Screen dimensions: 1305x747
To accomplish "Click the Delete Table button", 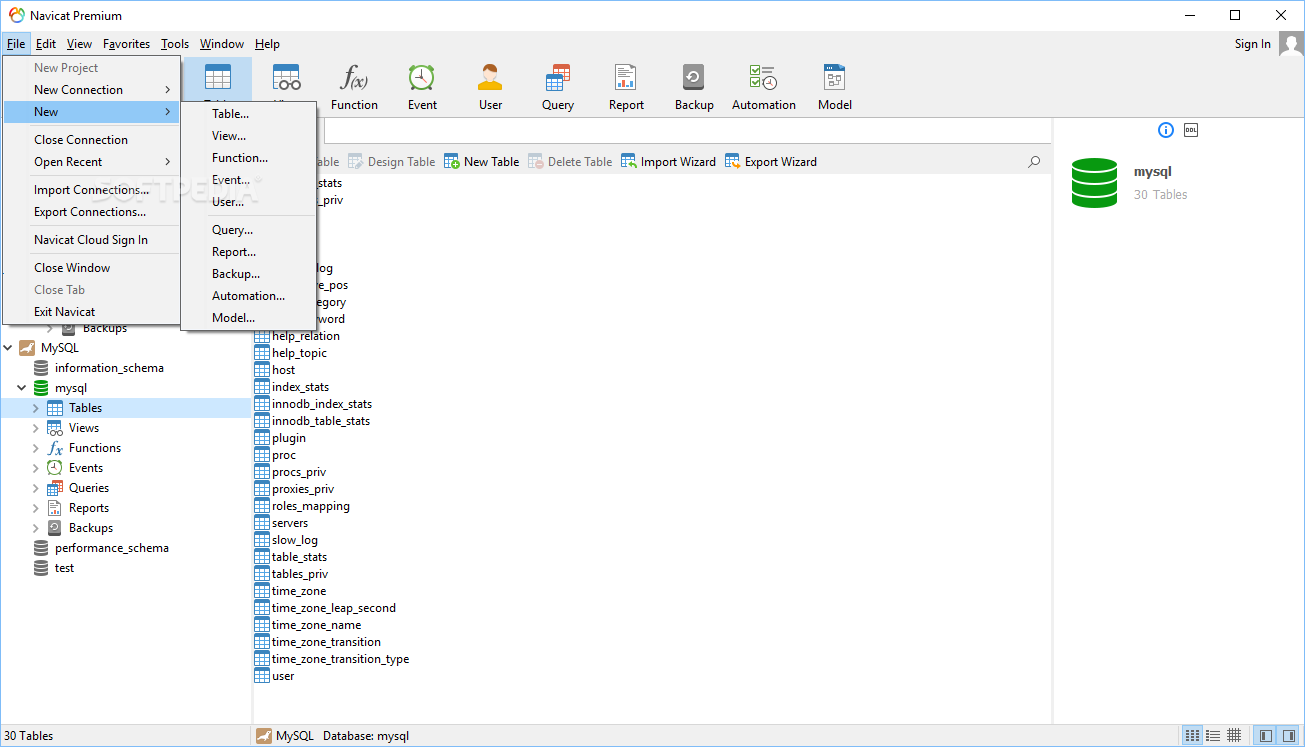I will (x=570, y=161).
